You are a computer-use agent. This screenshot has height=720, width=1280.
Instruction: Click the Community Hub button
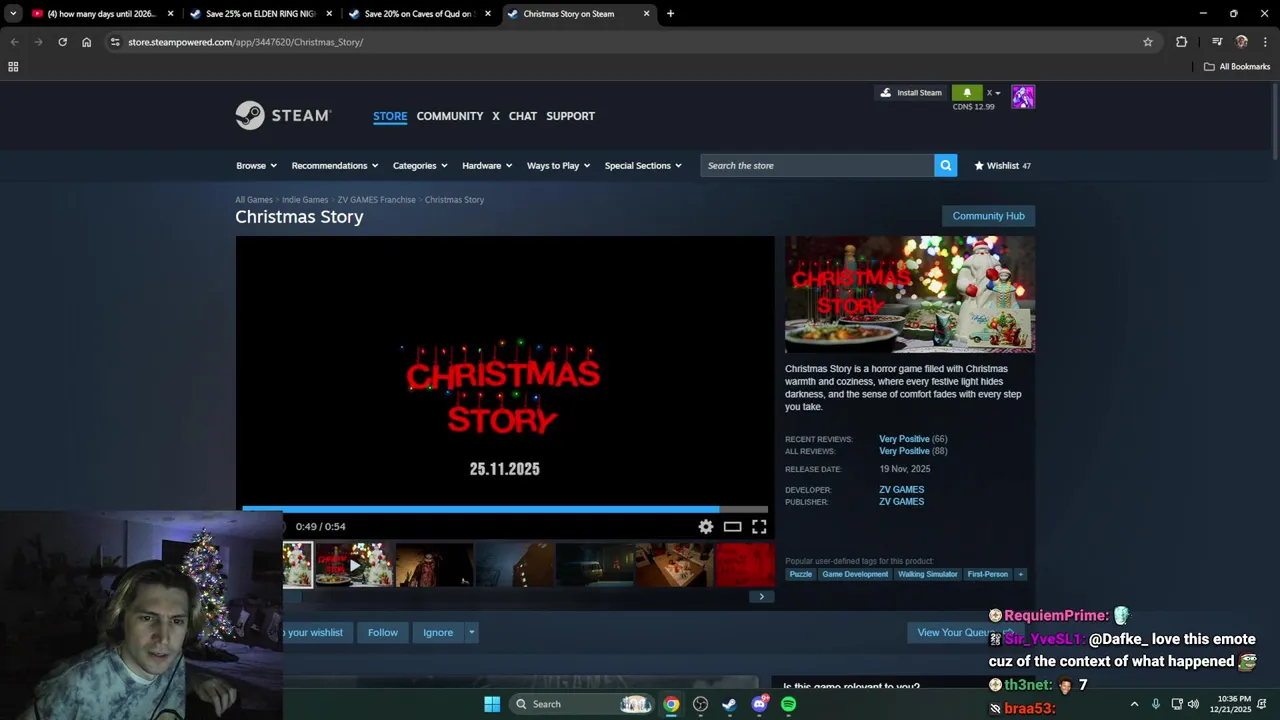[988, 216]
